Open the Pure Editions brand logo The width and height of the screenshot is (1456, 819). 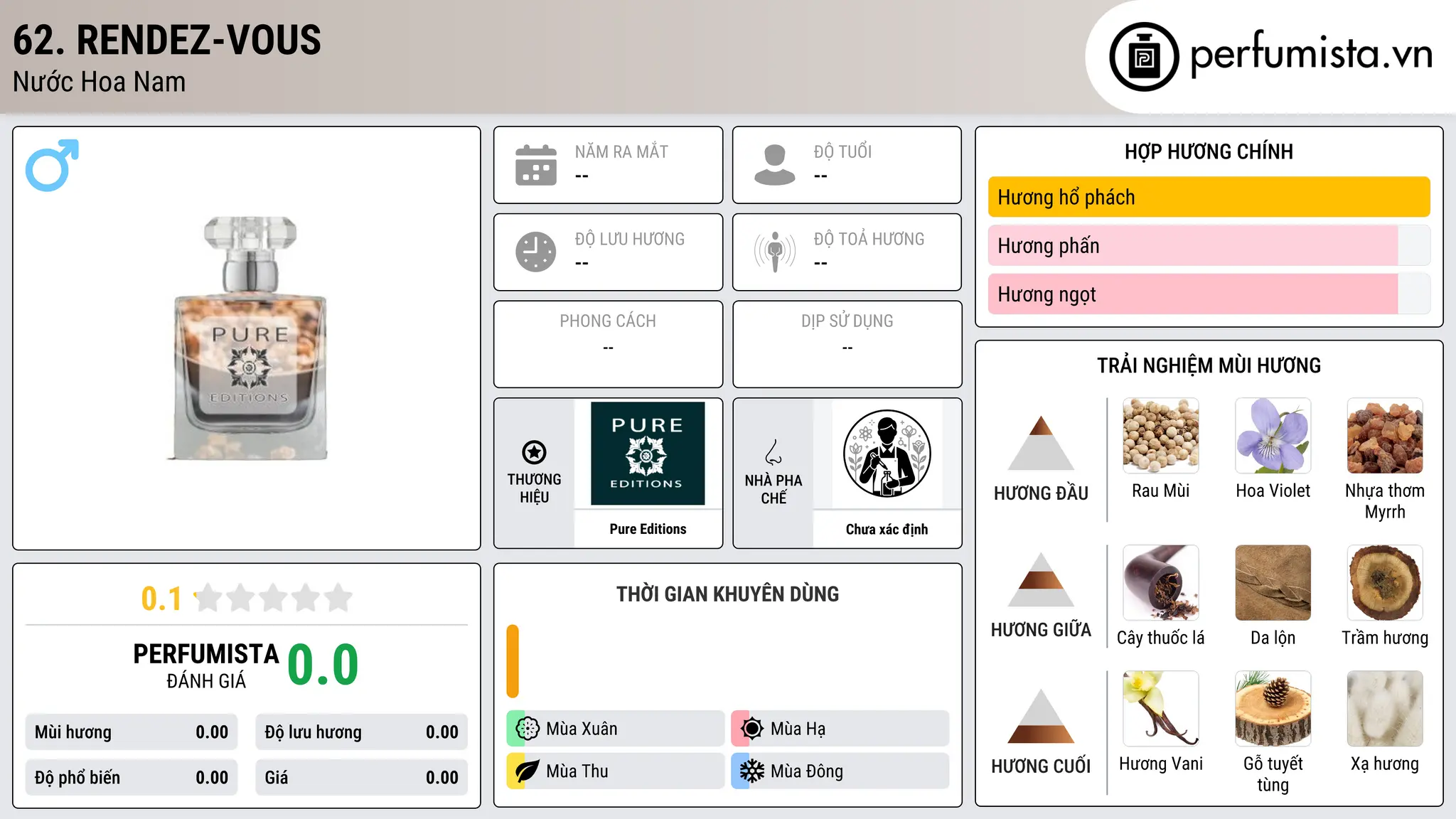click(648, 454)
